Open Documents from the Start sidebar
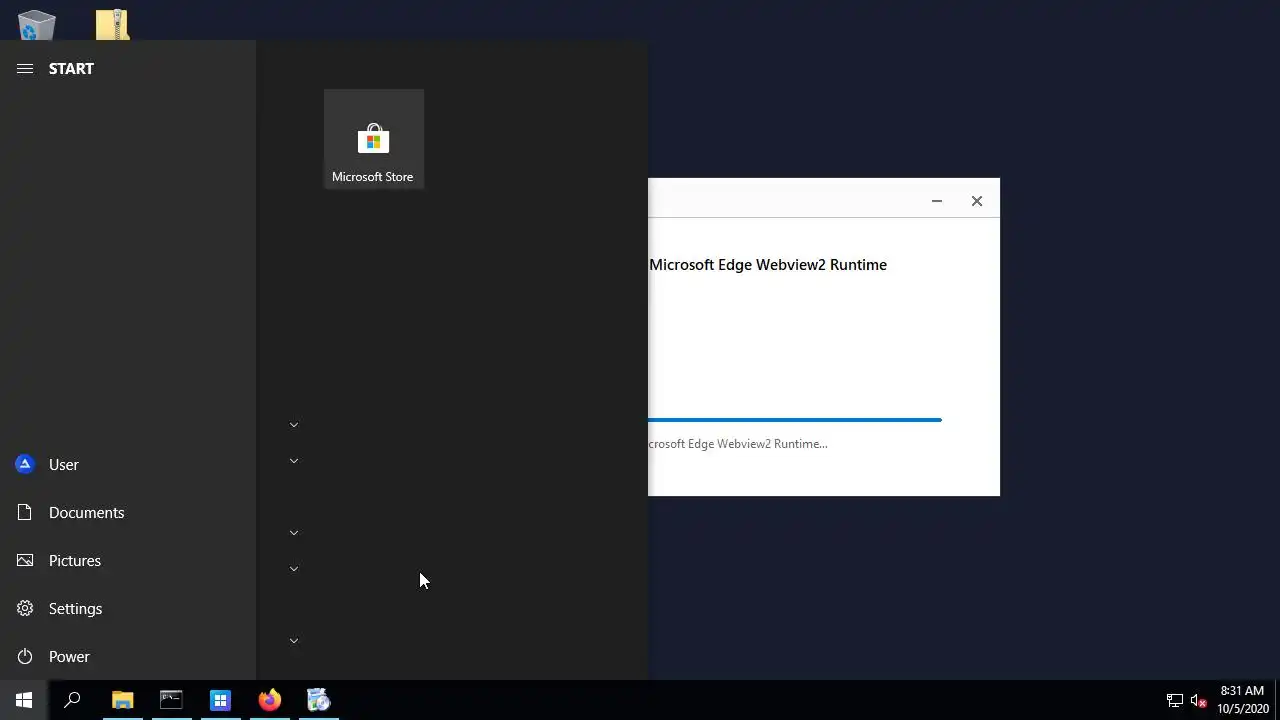The height and width of the screenshot is (720, 1280). [x=128, y=512]
